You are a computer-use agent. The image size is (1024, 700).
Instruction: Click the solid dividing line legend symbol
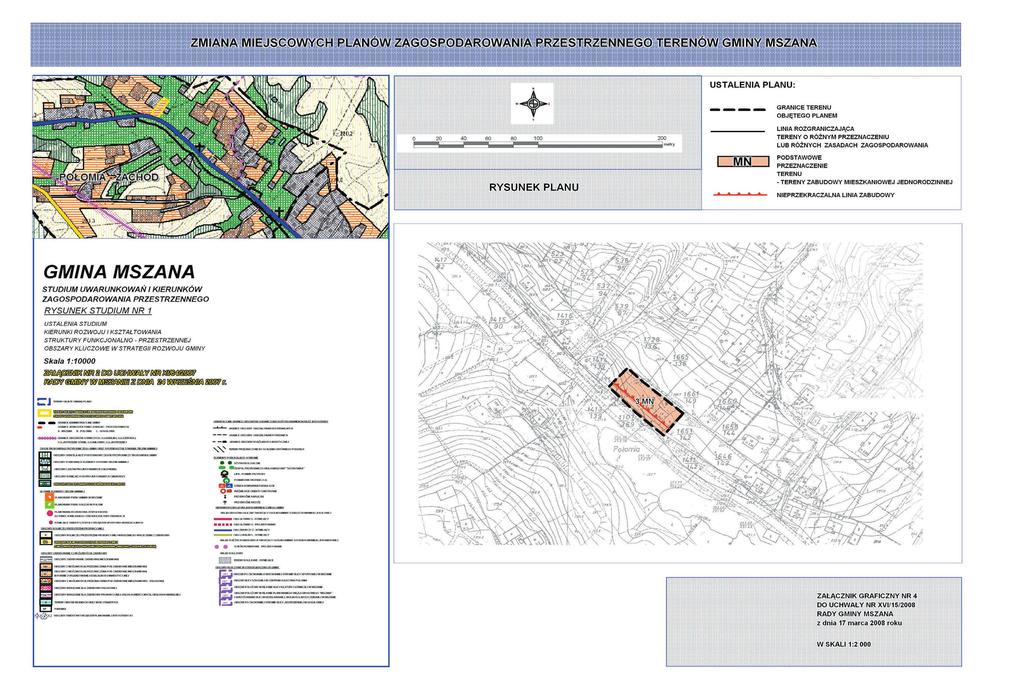click(x=737, y=133)
